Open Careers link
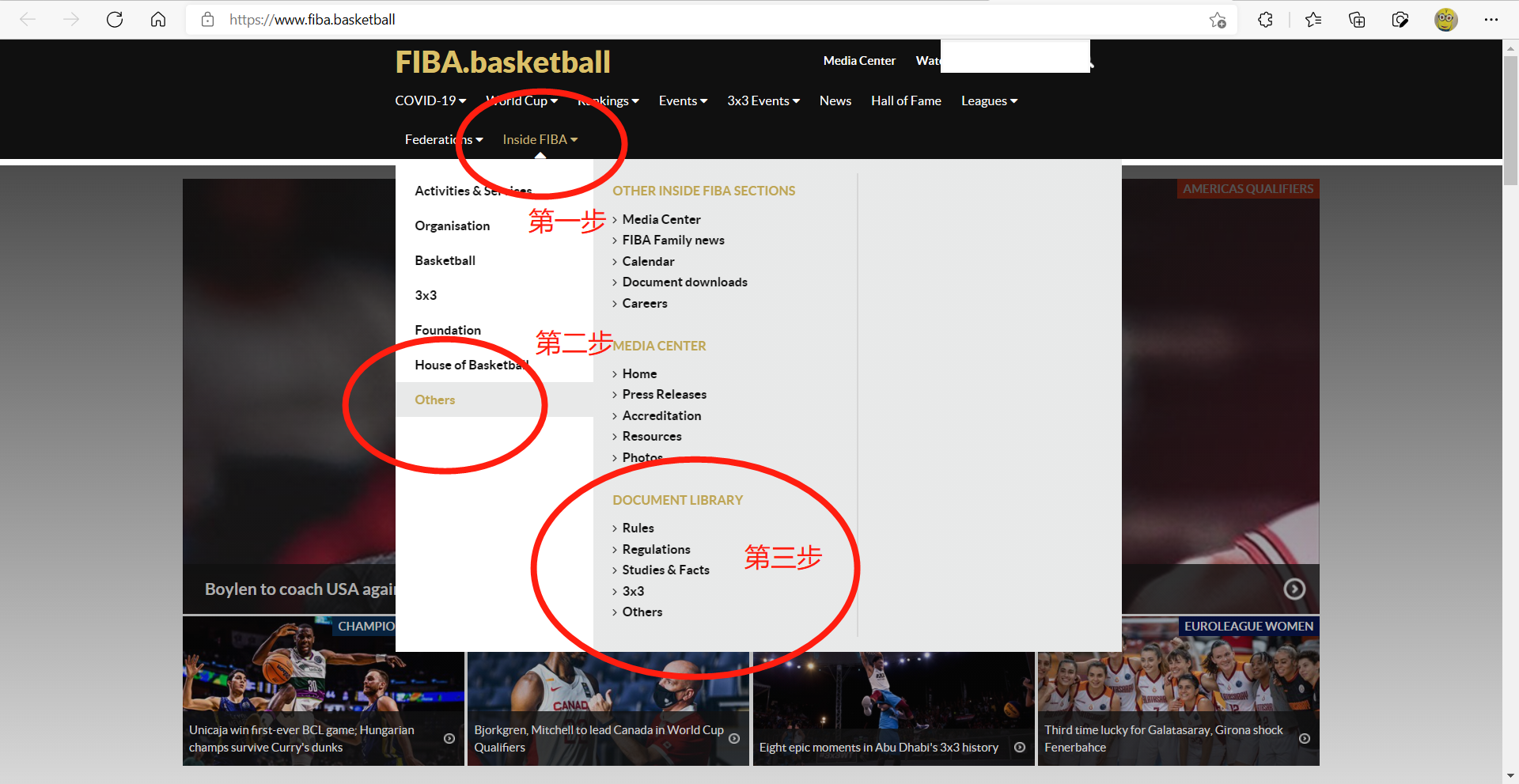The width and height of the screenshot is (1519, 784). (x=645, y=303)
